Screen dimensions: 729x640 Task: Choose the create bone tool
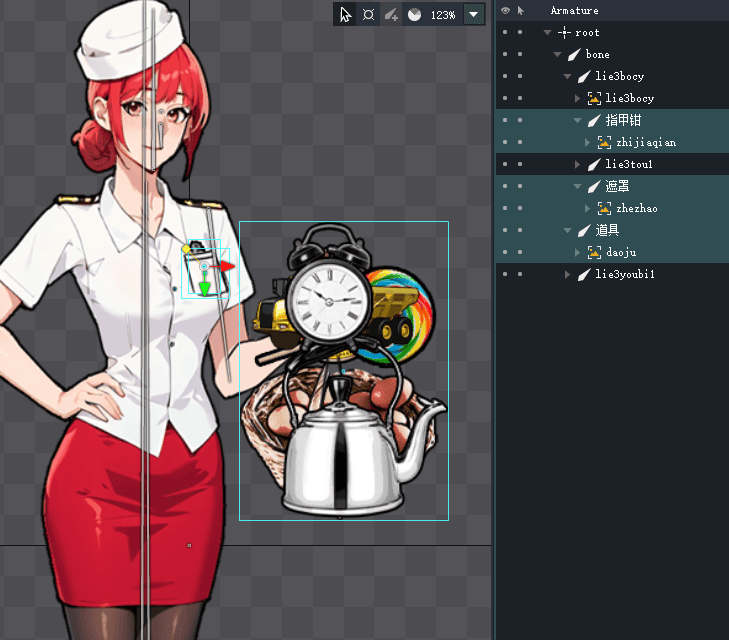[391, 15]
